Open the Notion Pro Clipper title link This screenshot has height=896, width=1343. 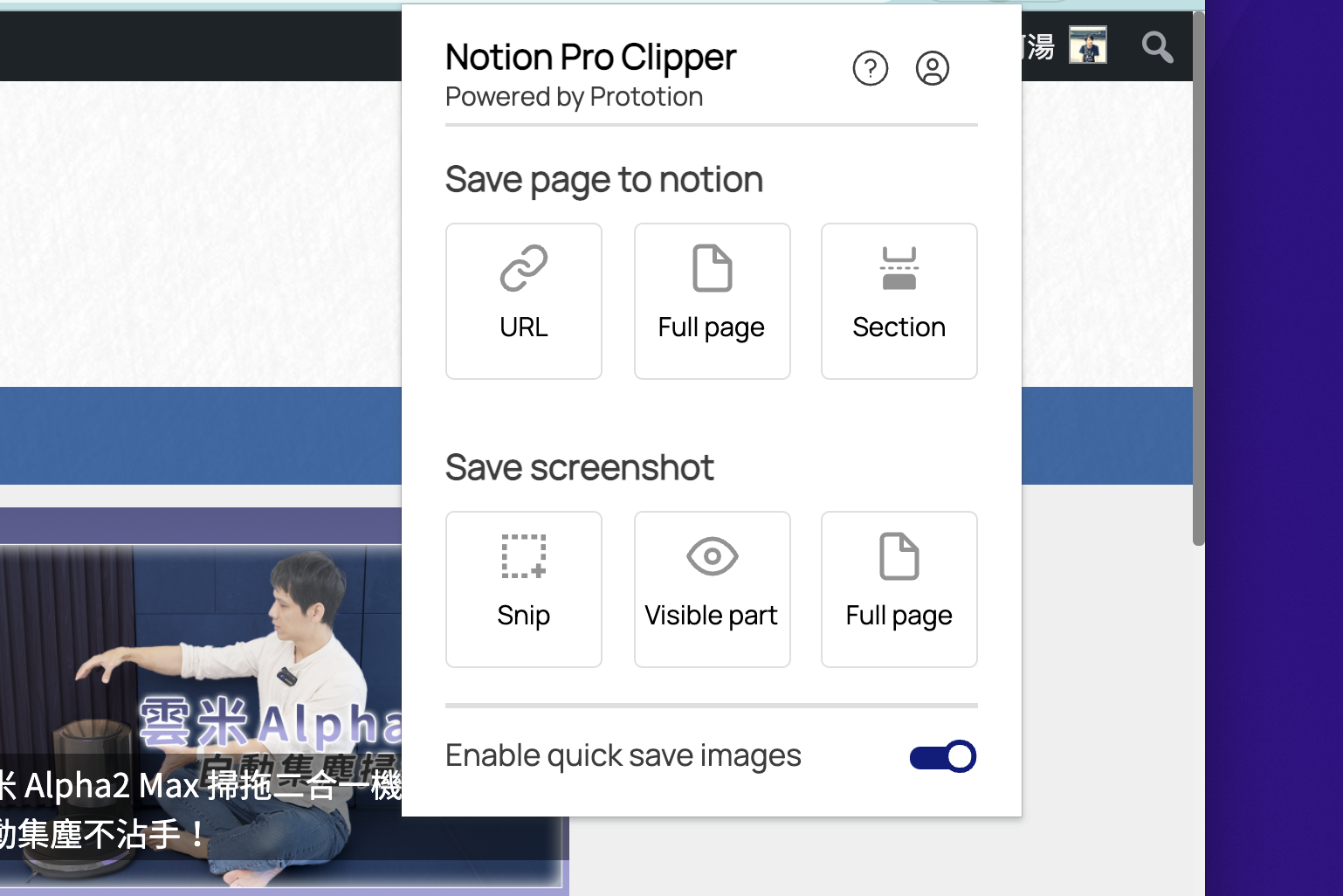tap(590, 56)
